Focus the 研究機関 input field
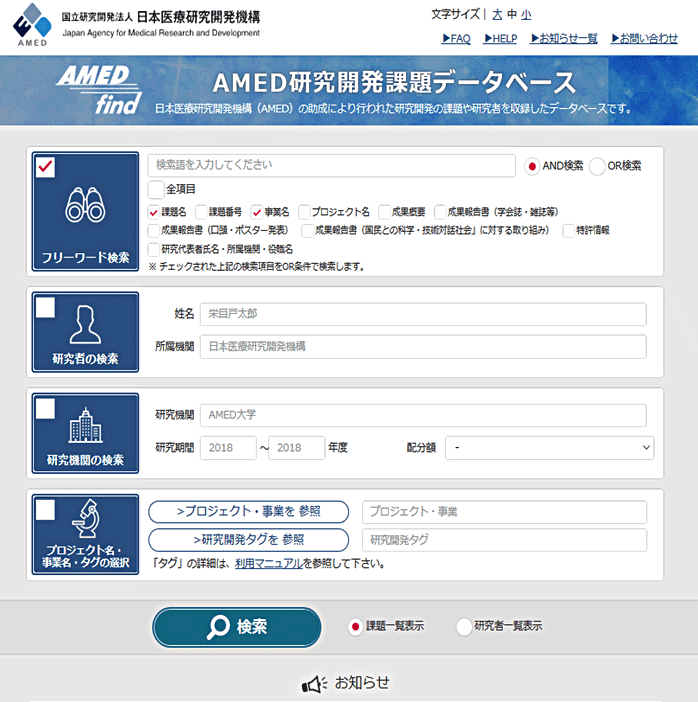This screenshot has height=702, width=698. click(x=423, y=415)
